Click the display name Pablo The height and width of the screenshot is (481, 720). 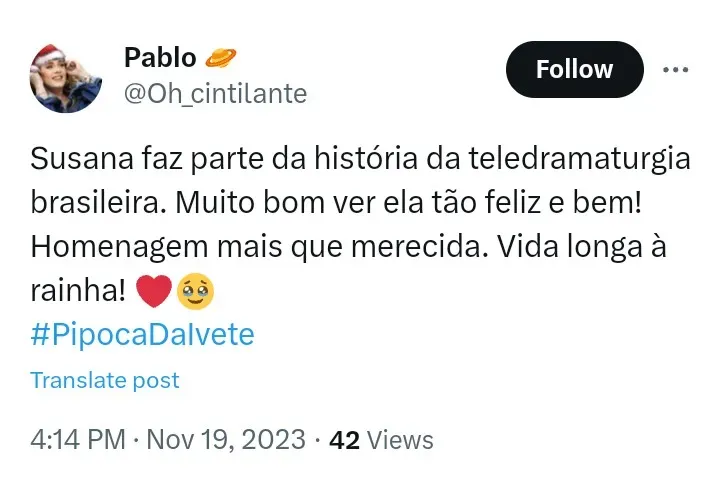[160, 58]
